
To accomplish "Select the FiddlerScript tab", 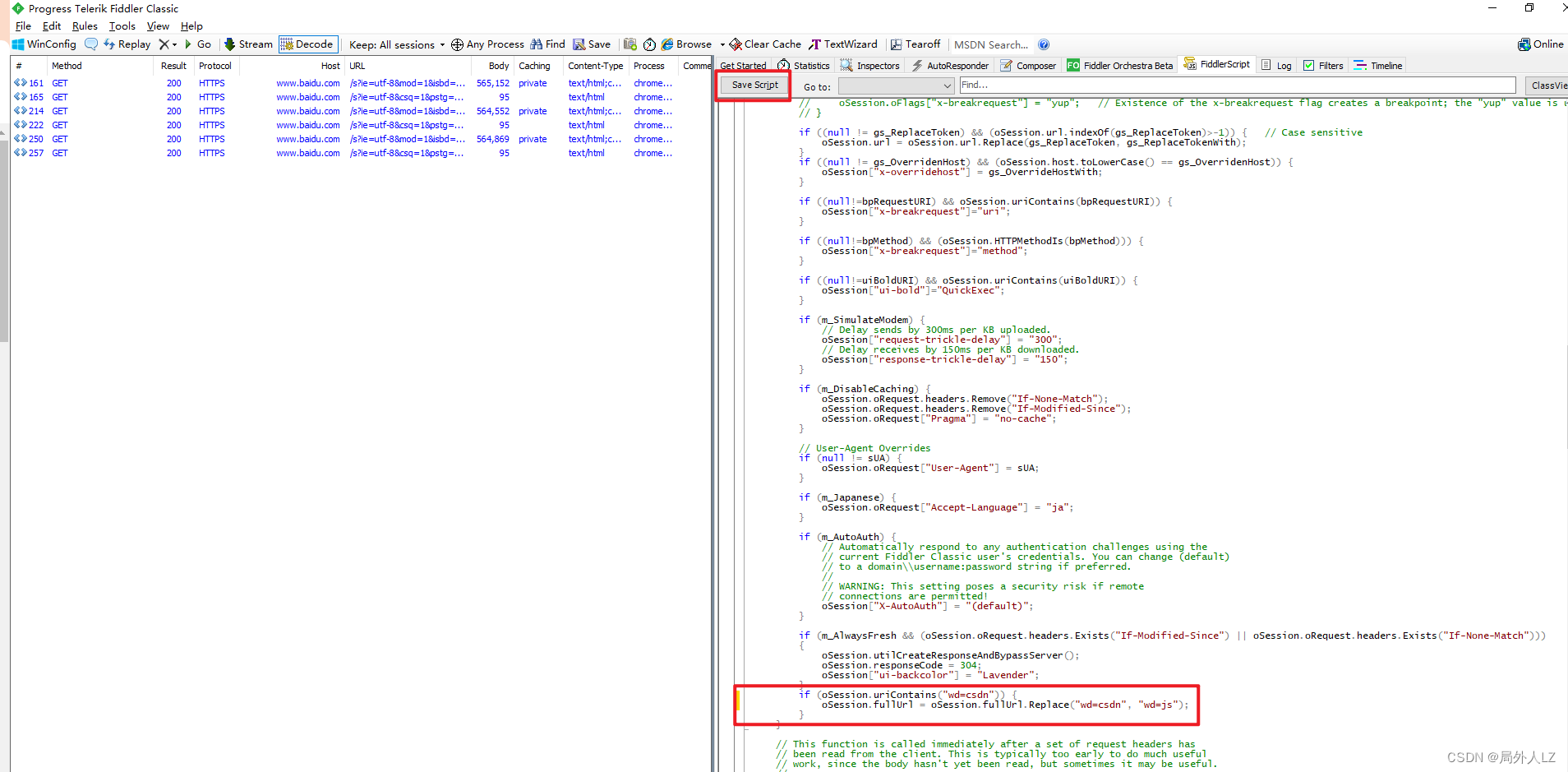I will (x=1217, y=64).
